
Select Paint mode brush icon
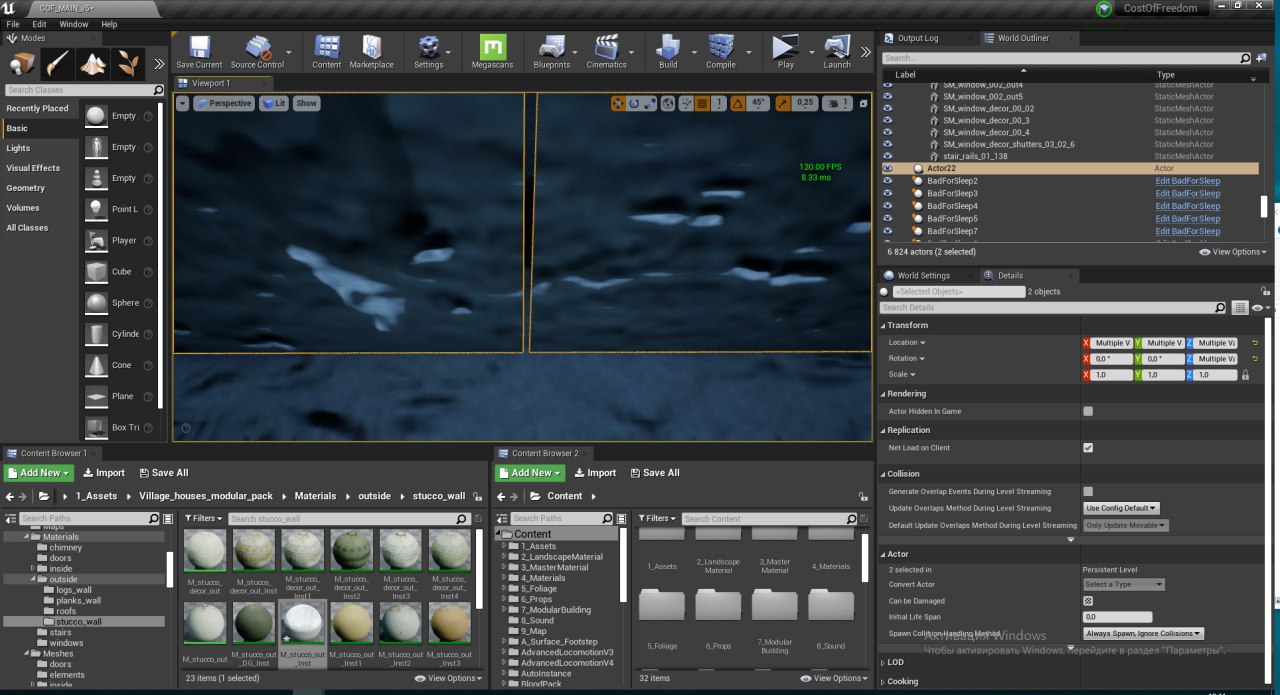coord(58,64)
